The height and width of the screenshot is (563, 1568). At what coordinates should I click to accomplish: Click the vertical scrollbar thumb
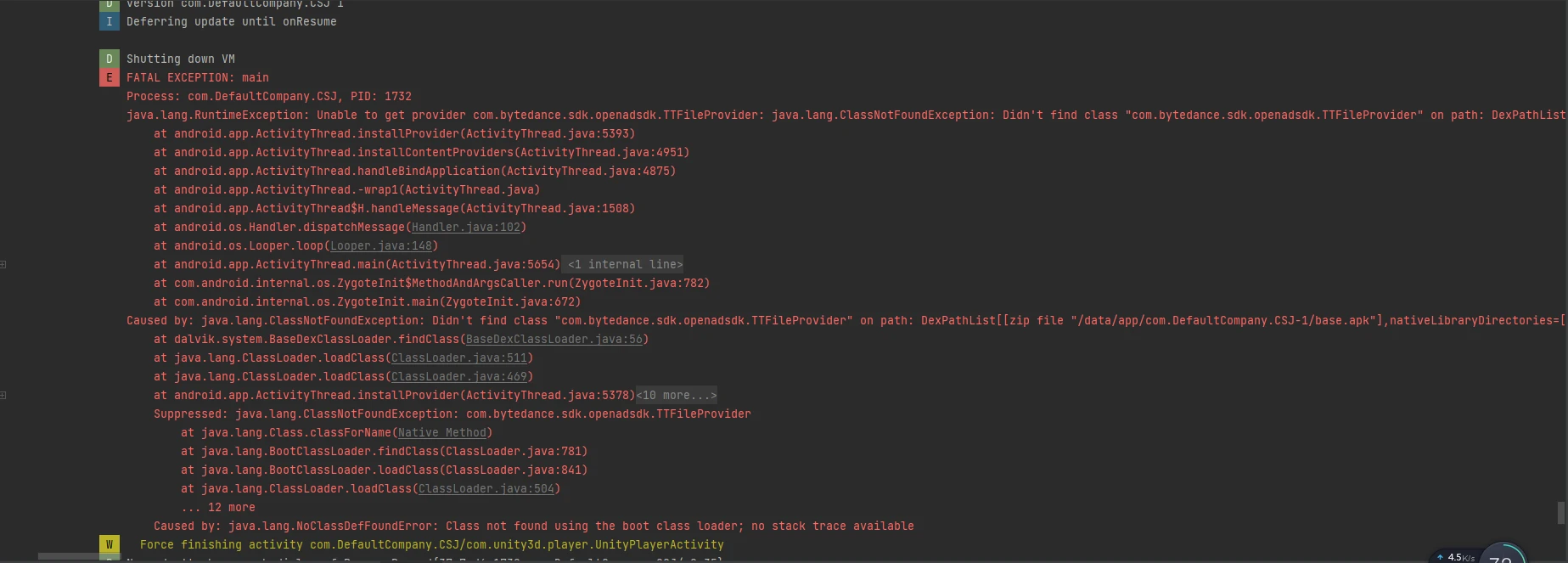[1560, 512]
